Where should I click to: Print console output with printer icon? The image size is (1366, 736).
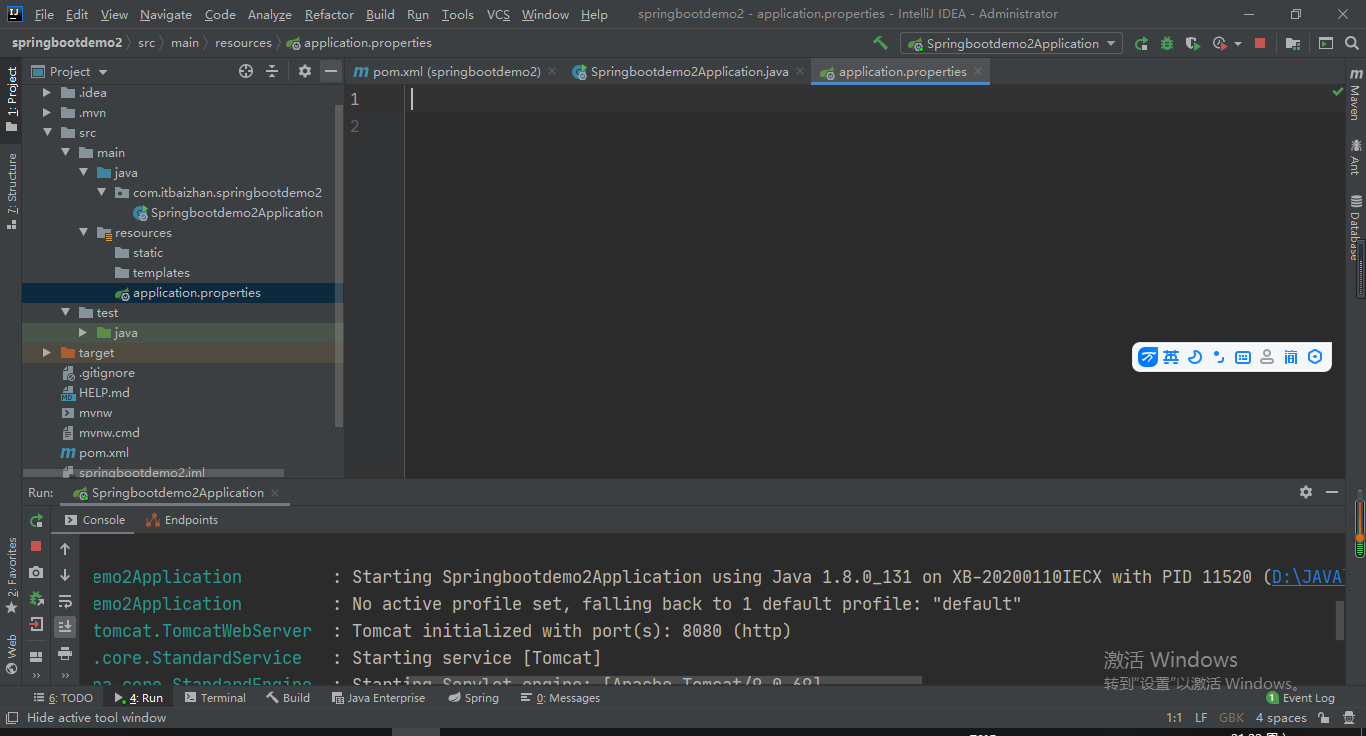(65, 653)
